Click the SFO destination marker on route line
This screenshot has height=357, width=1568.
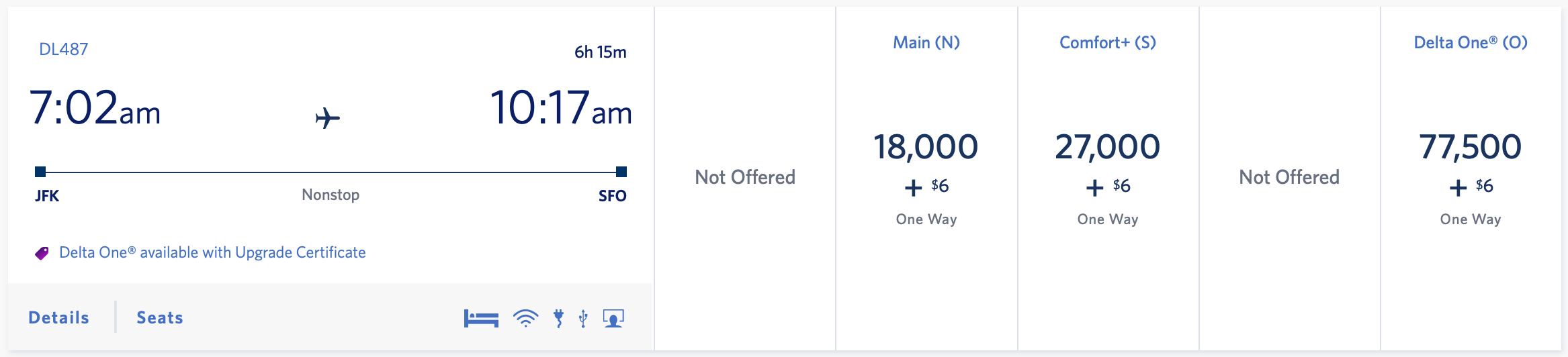(621, 172)
